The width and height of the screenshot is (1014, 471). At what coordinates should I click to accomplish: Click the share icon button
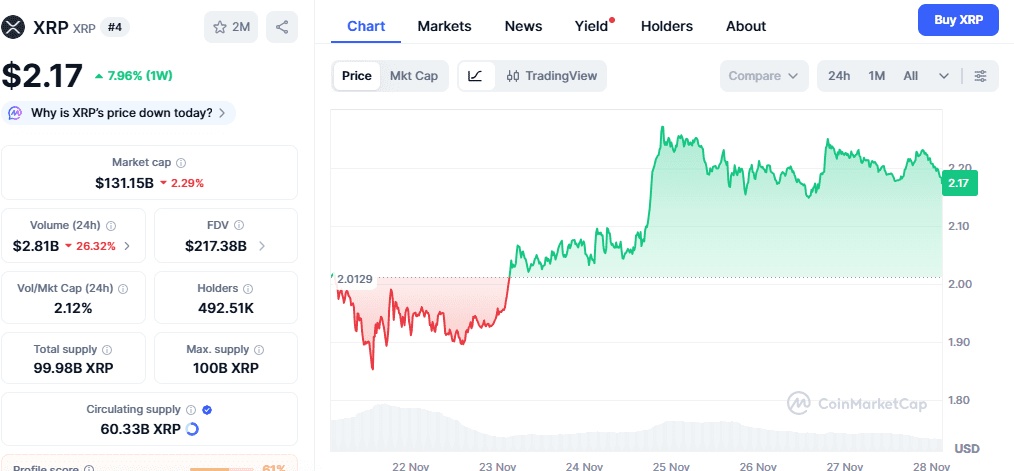pos(281,27)
